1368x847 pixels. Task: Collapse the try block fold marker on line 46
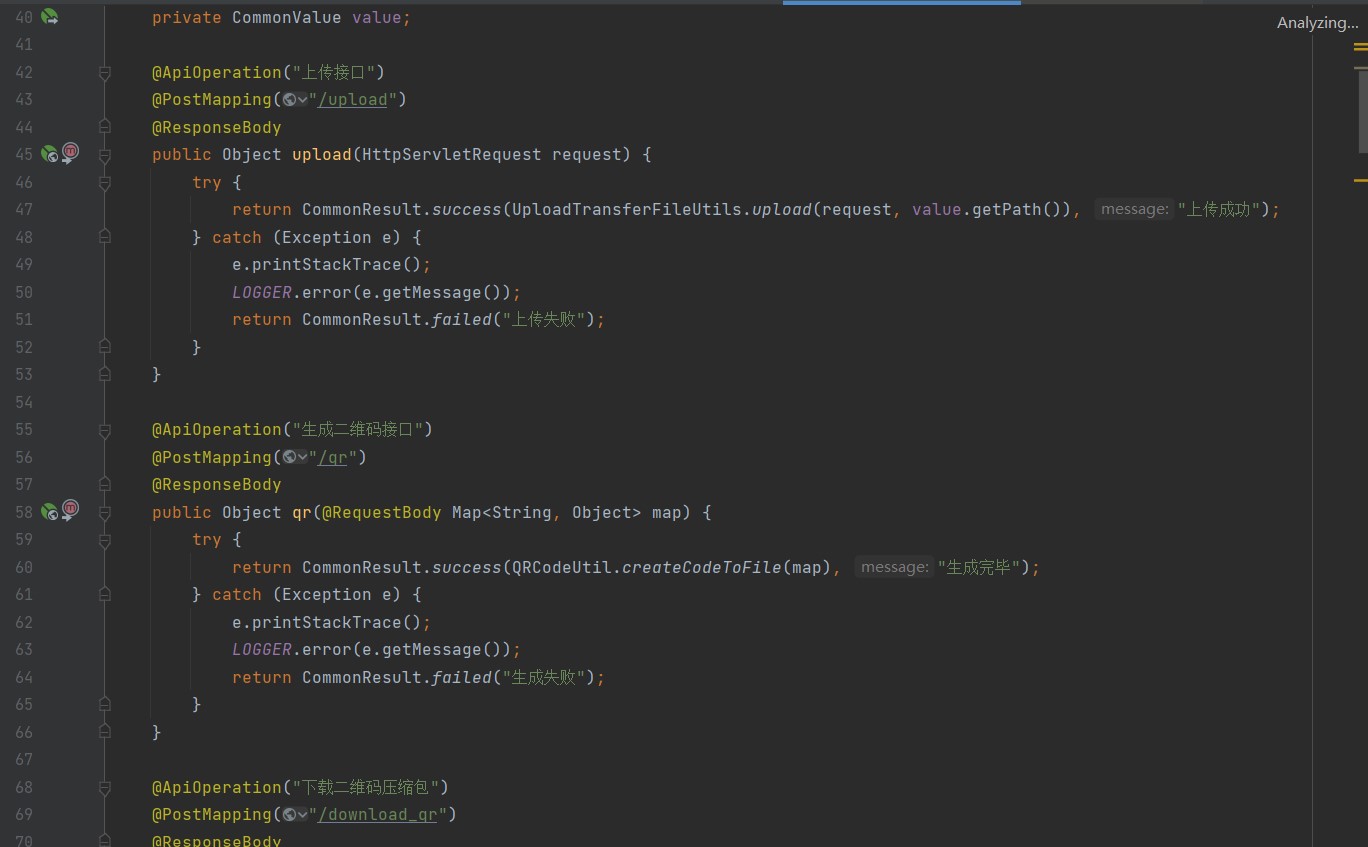[105, 182]
